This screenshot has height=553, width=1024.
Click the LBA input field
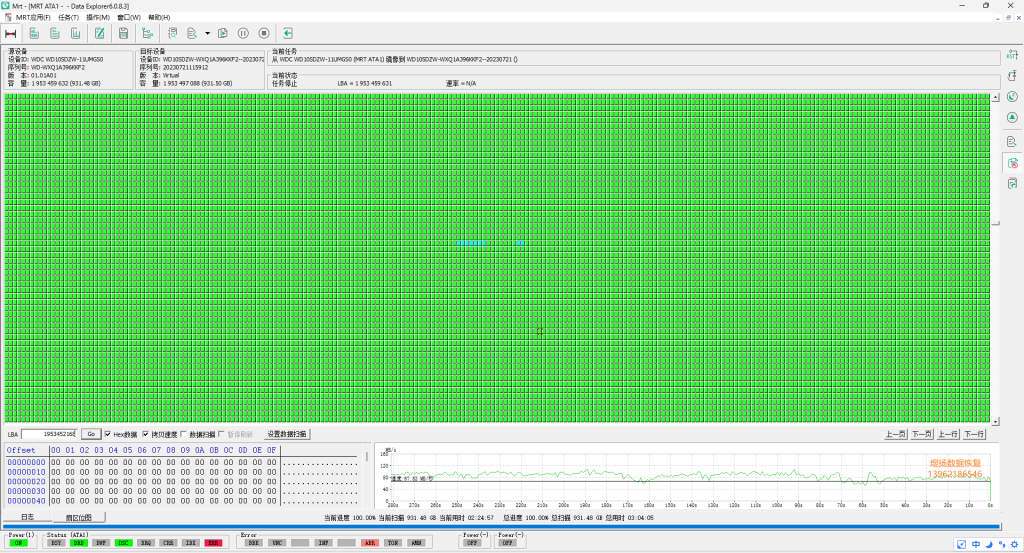coord(49,434)
